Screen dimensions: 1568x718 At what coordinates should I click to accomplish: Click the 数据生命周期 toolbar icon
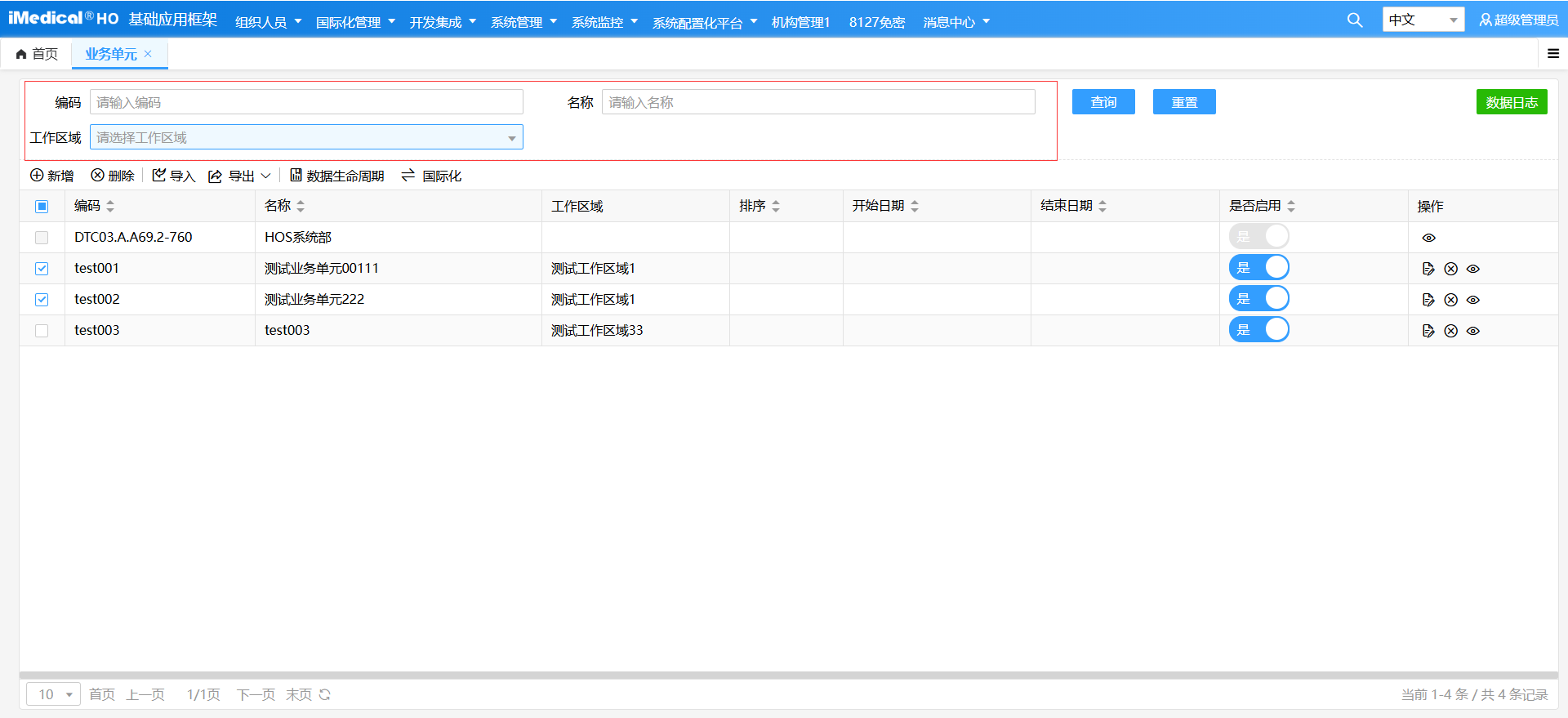pyautogui.click(x=296, y=176)
